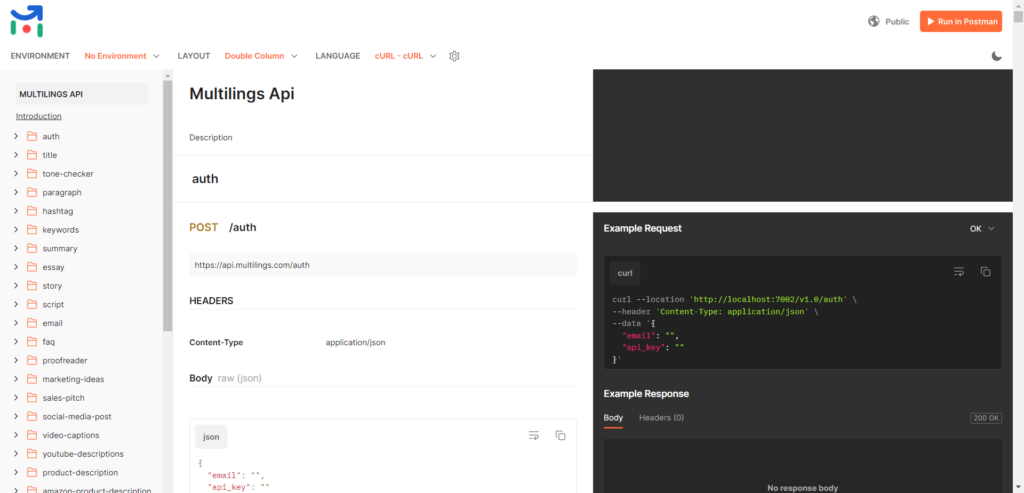Click the sales-pitch folder icon
1024x493 pixels.
point(31,398)
